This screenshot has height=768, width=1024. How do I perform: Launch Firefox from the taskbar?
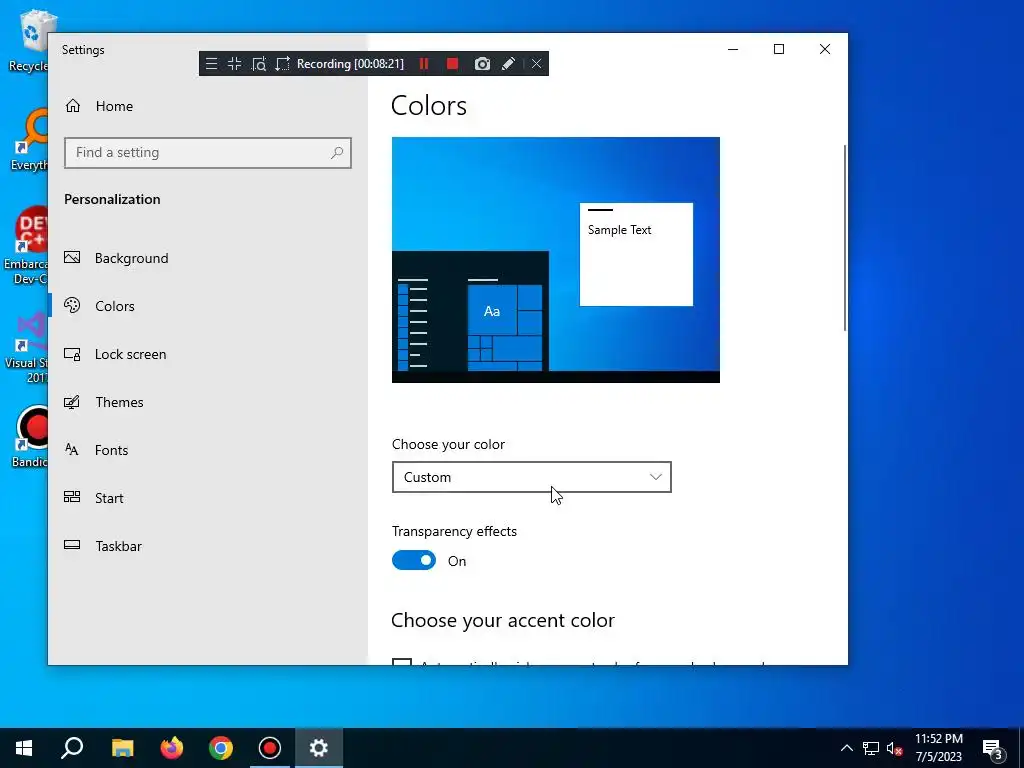click(172, 748)
